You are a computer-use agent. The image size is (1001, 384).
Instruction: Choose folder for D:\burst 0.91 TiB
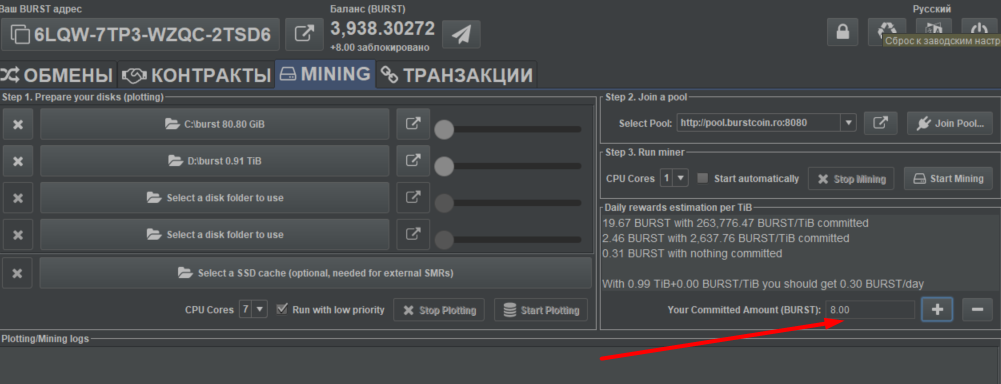pos(214,161)
